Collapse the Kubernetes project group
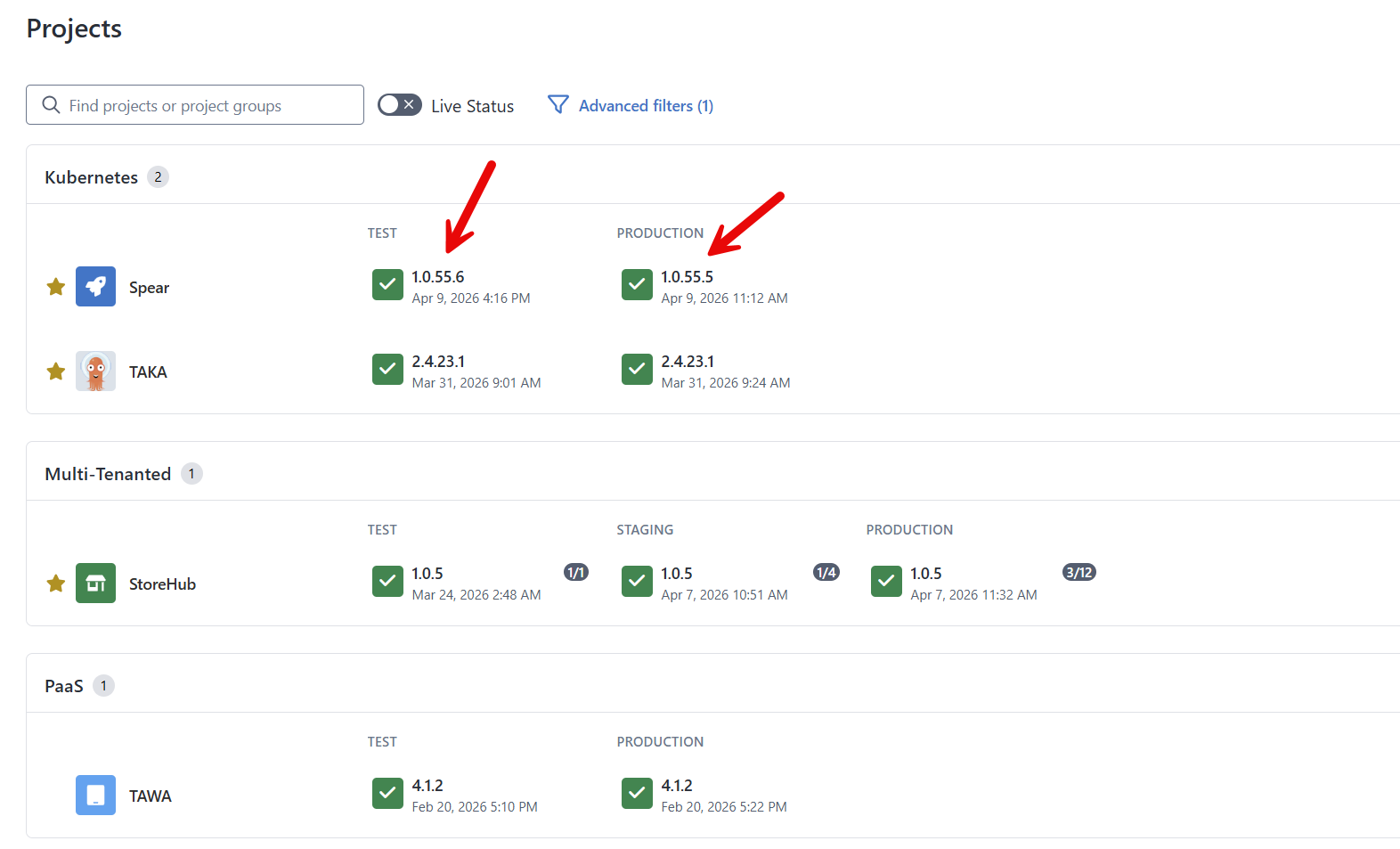1400x849 pixels. pyautogui.click(x=92, y=177)
